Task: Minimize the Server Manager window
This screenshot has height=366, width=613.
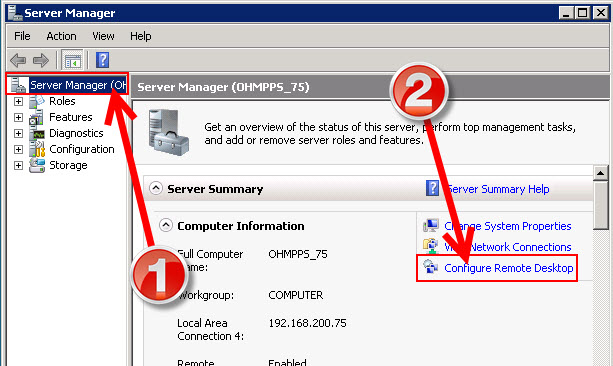Action: point(566,13)
